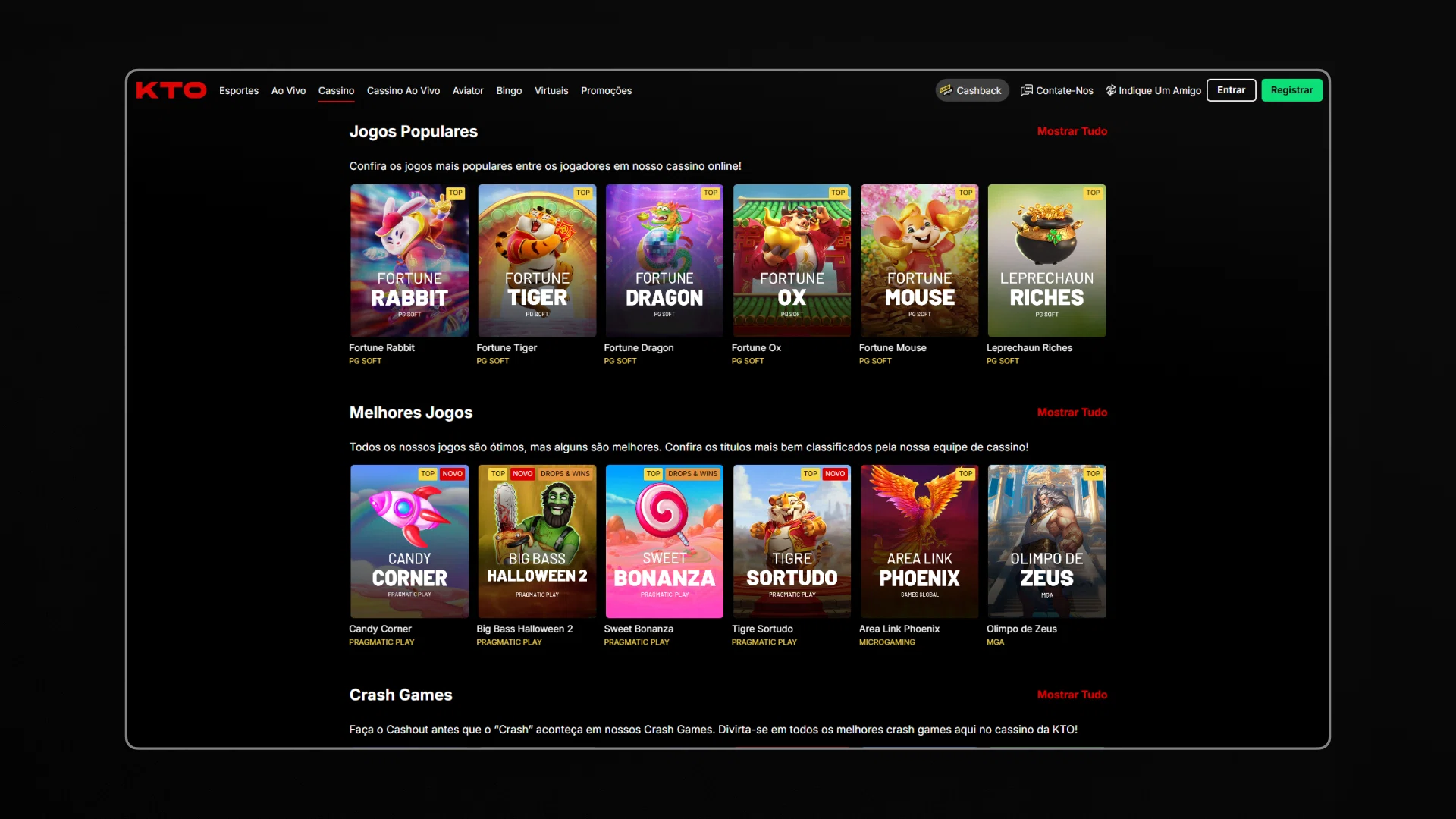Open the Esportes menu item
Viewport: 1456px width, 819px height.
pyautogui.click(x=239, y=90)
